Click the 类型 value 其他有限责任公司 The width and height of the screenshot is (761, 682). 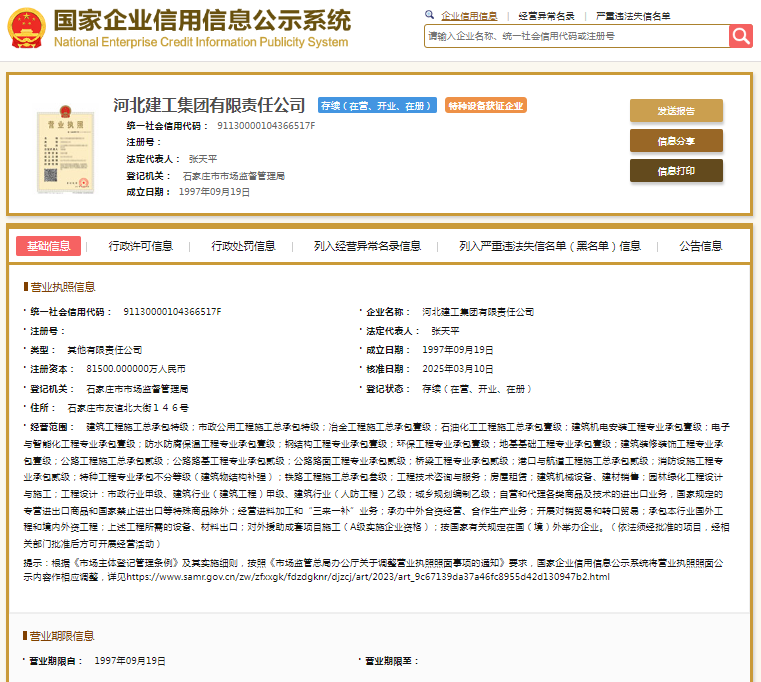104,350
